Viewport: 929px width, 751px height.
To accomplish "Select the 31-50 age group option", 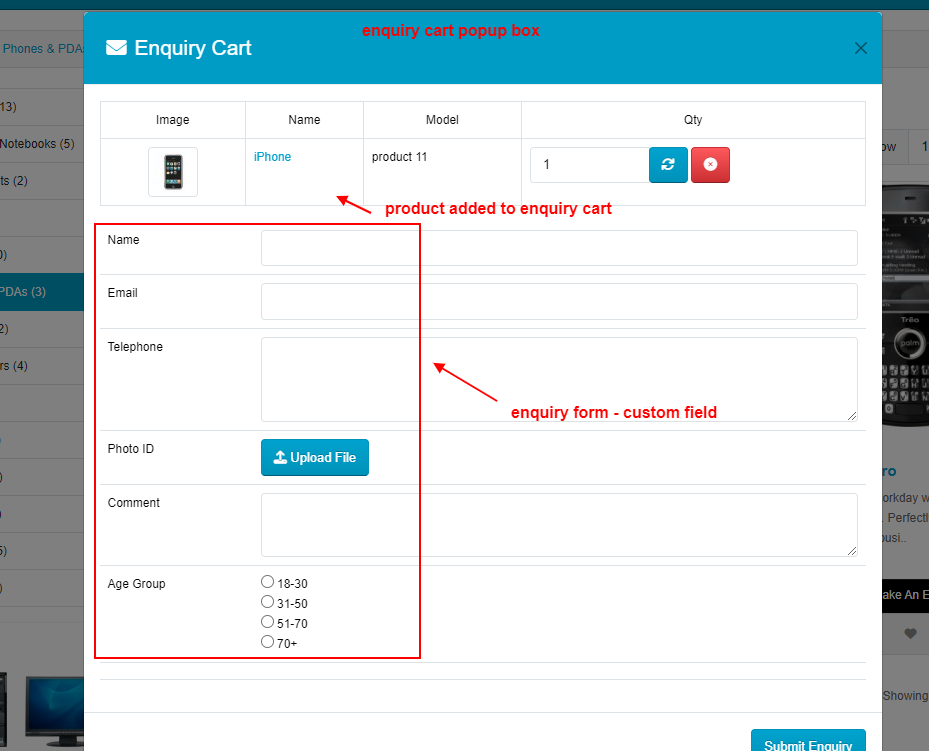I will [x=267, y=602].
